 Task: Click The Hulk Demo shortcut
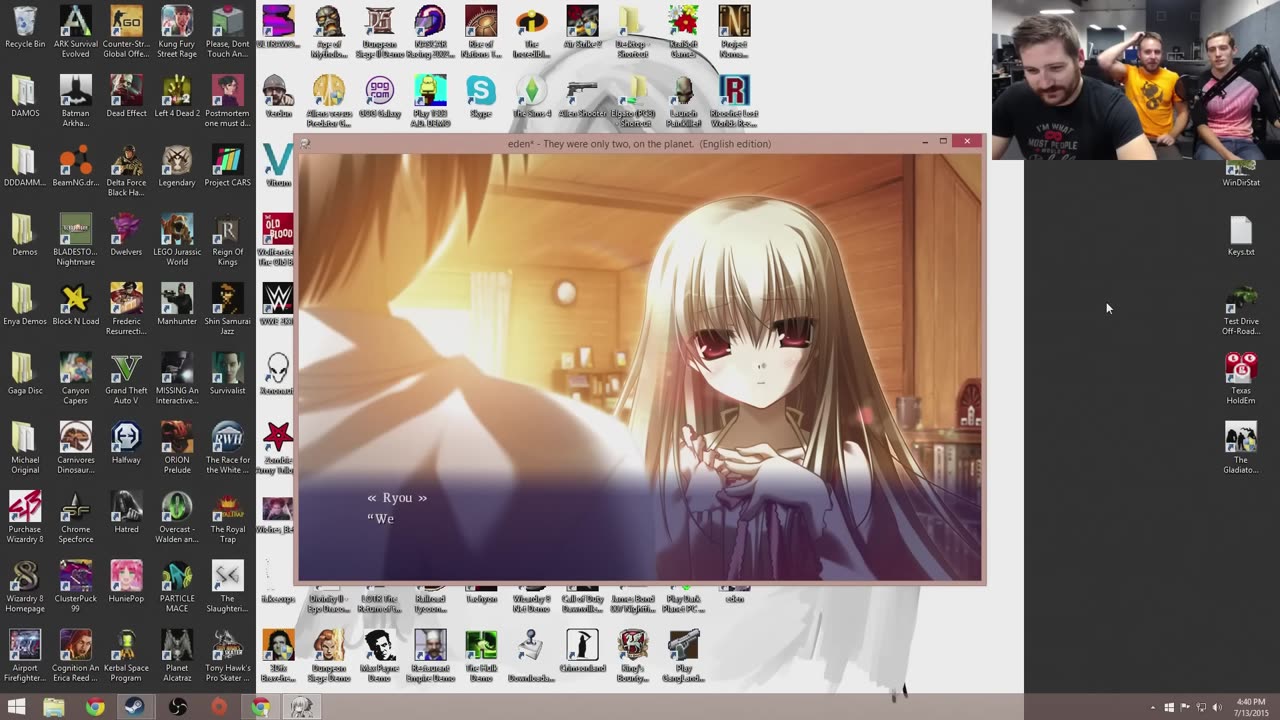tap(480, 656)
